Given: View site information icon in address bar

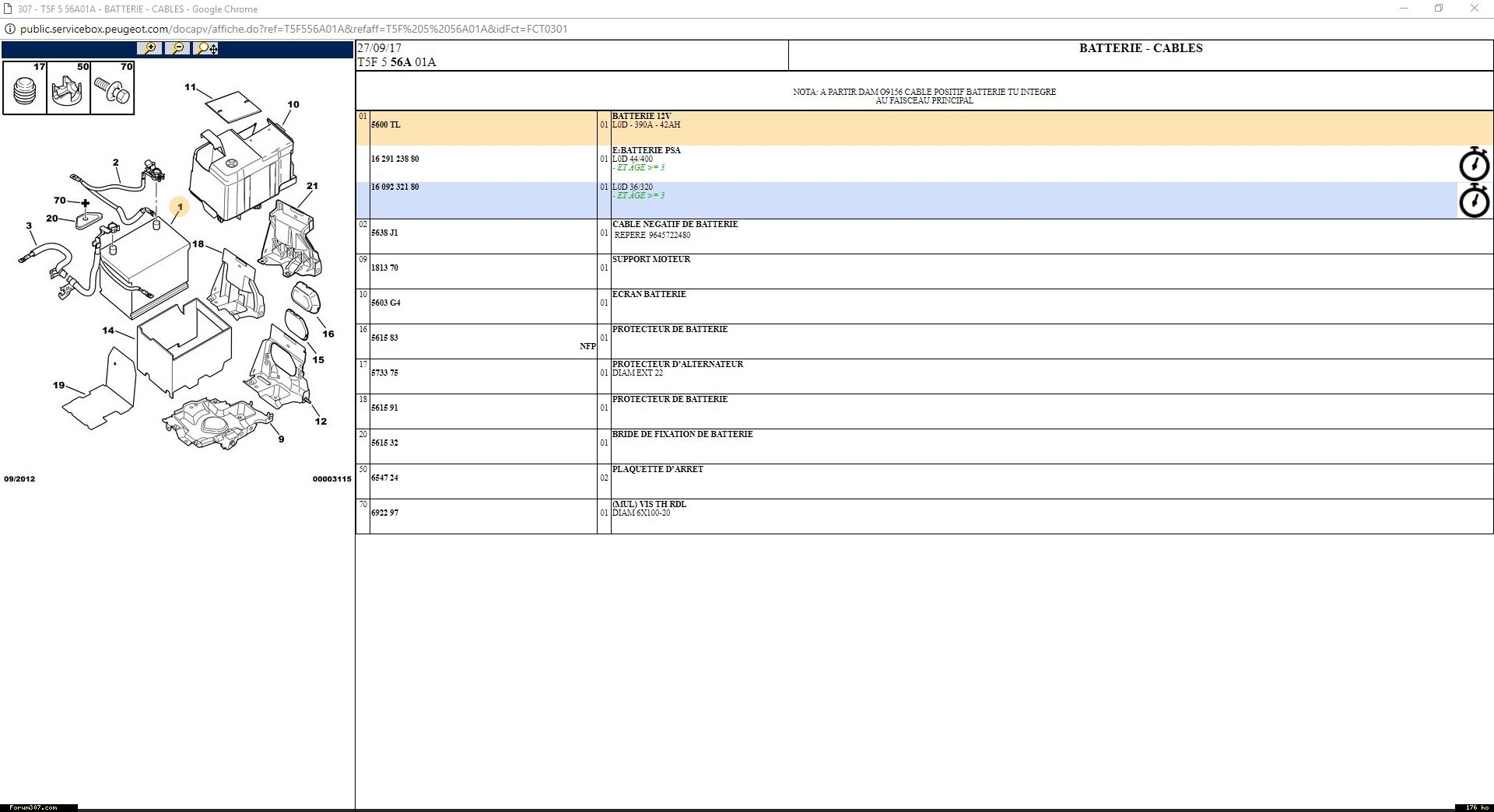Looking at the screenshot, I should (x=9, y=29).
